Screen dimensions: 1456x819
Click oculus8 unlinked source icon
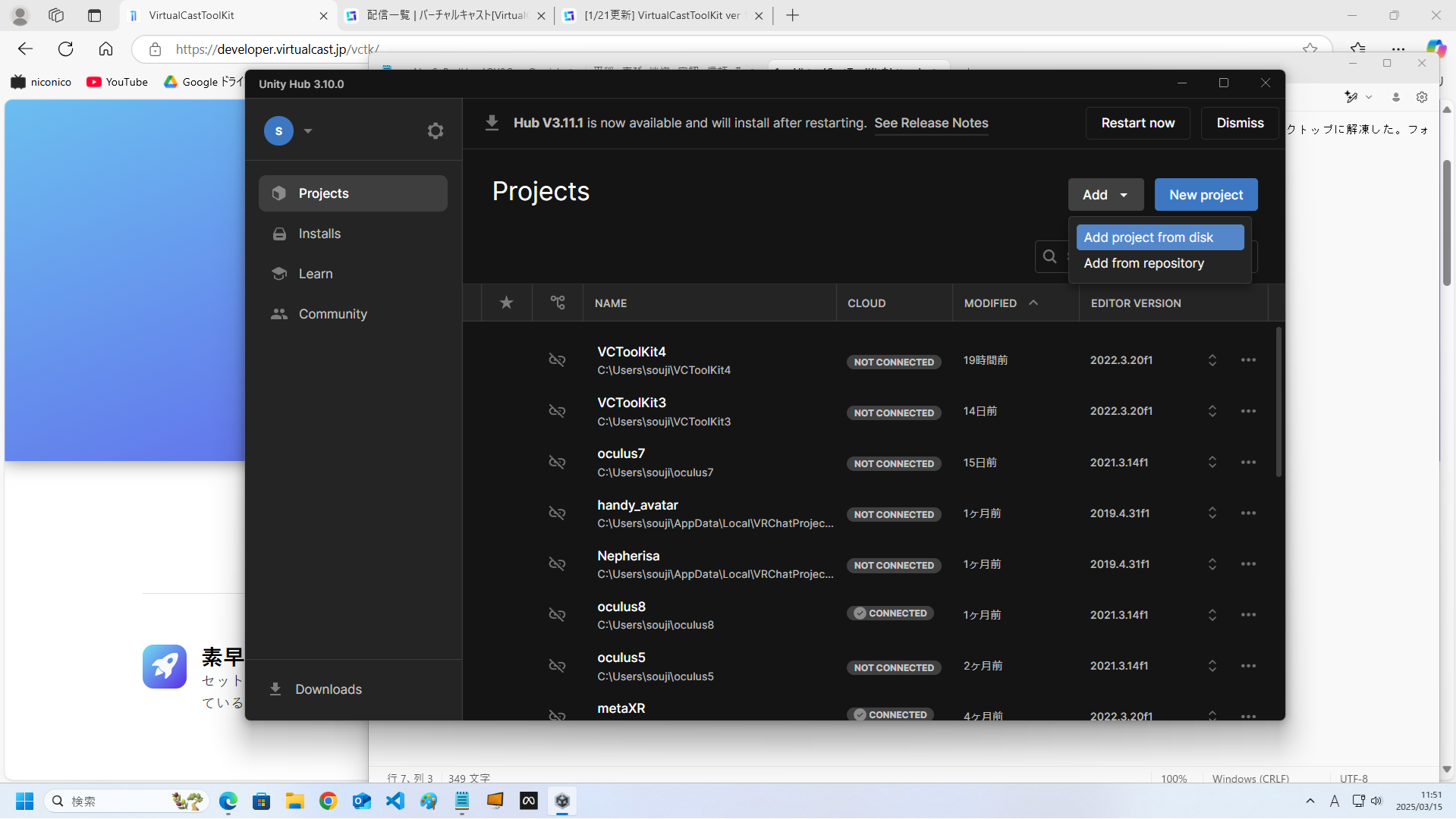click(557, 615)
